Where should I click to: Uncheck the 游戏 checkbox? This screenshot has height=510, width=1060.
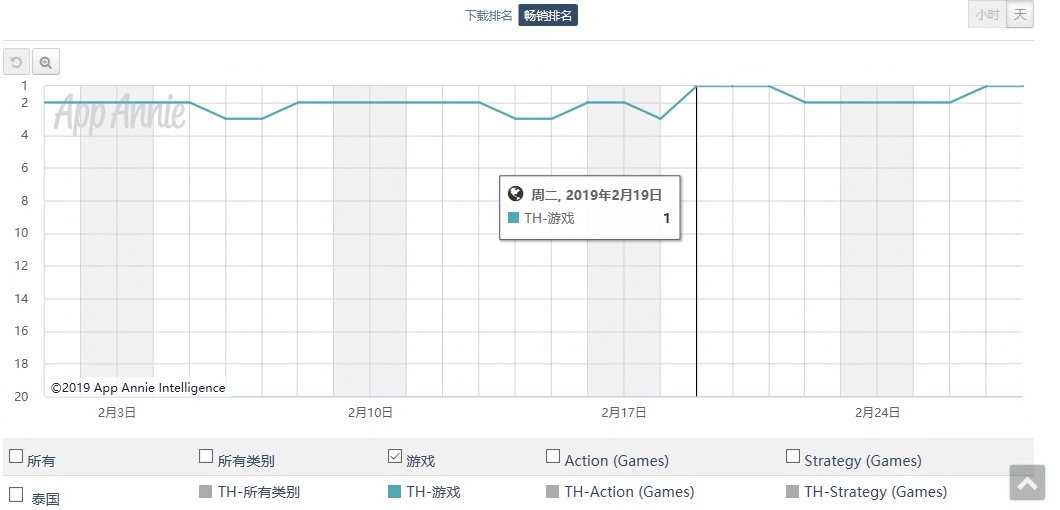click(x=394, y=457)
